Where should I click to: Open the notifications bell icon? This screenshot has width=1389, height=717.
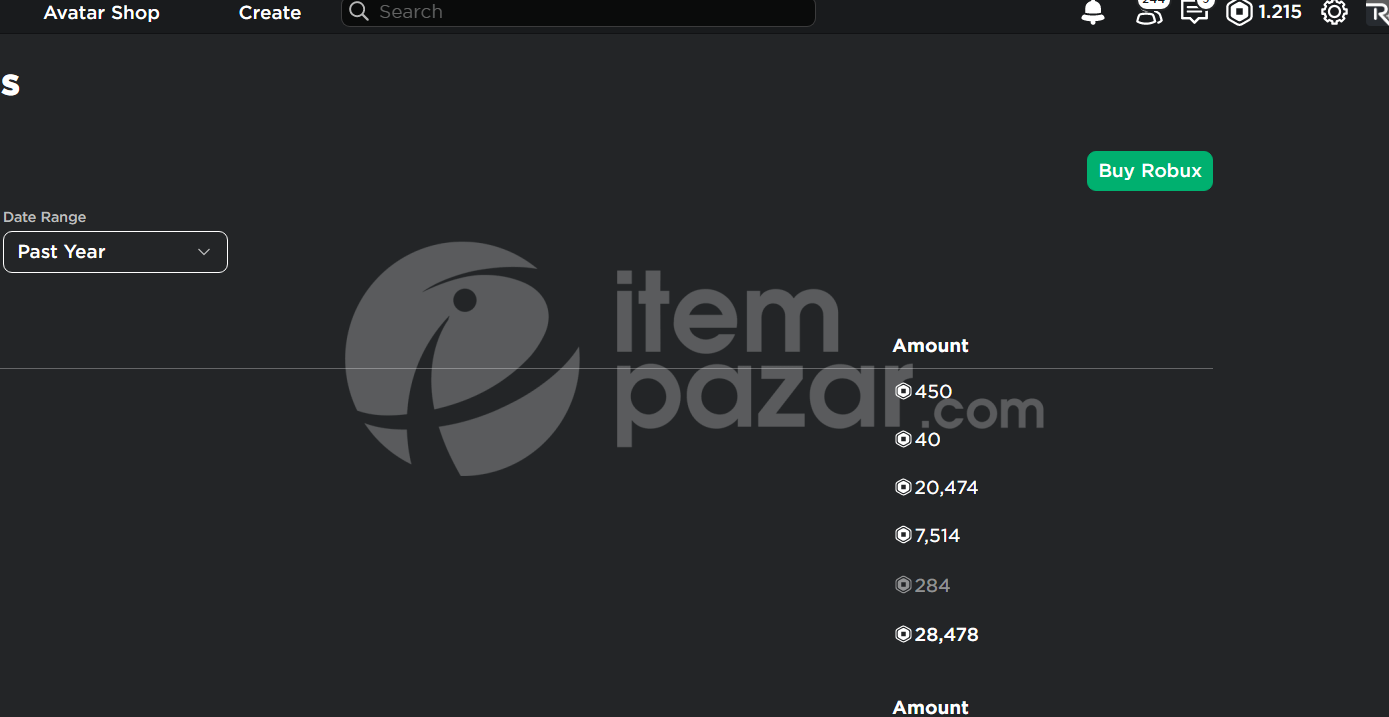pos(1093,12)
